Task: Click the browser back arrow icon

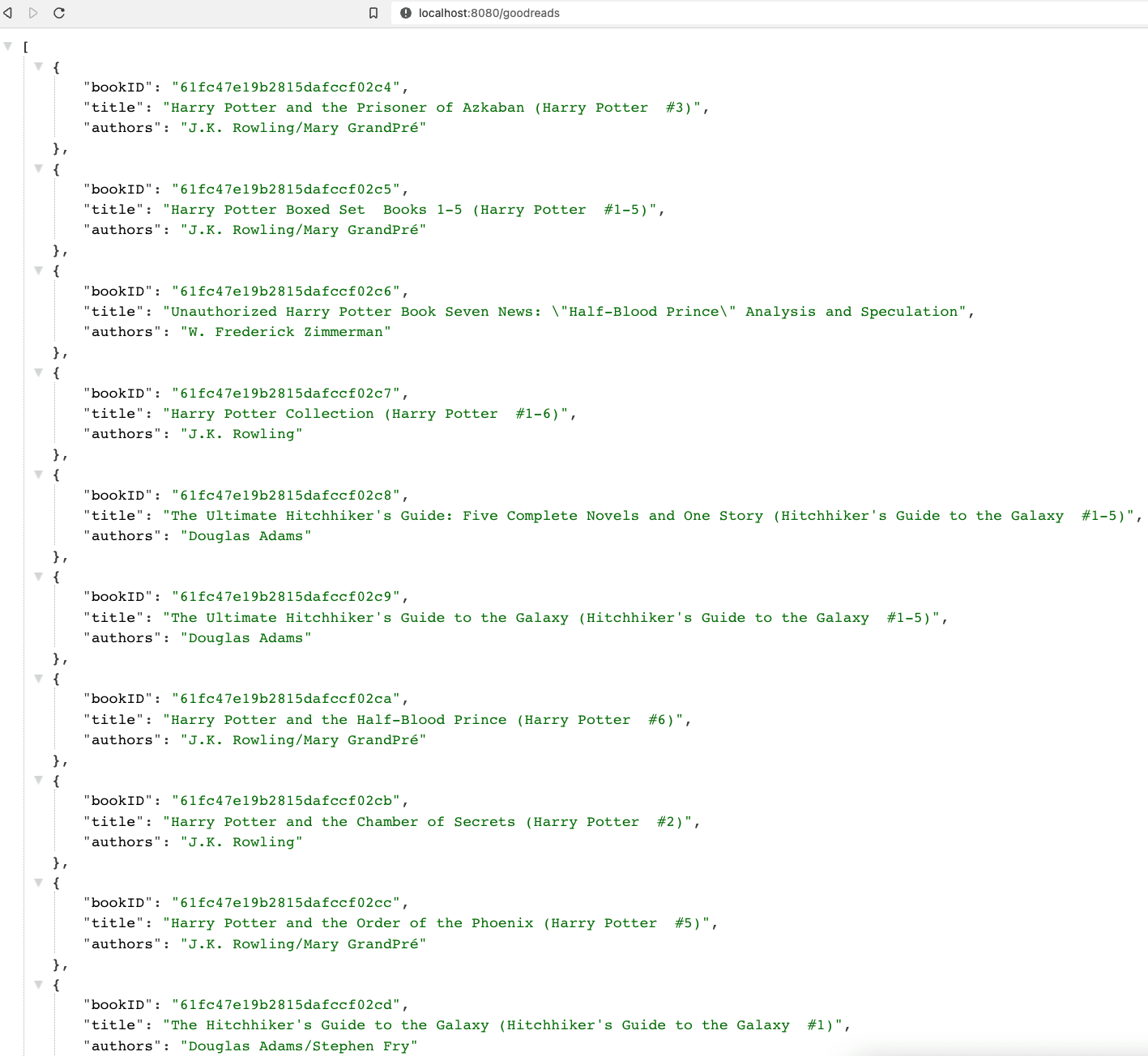Action: click(8, 13)
